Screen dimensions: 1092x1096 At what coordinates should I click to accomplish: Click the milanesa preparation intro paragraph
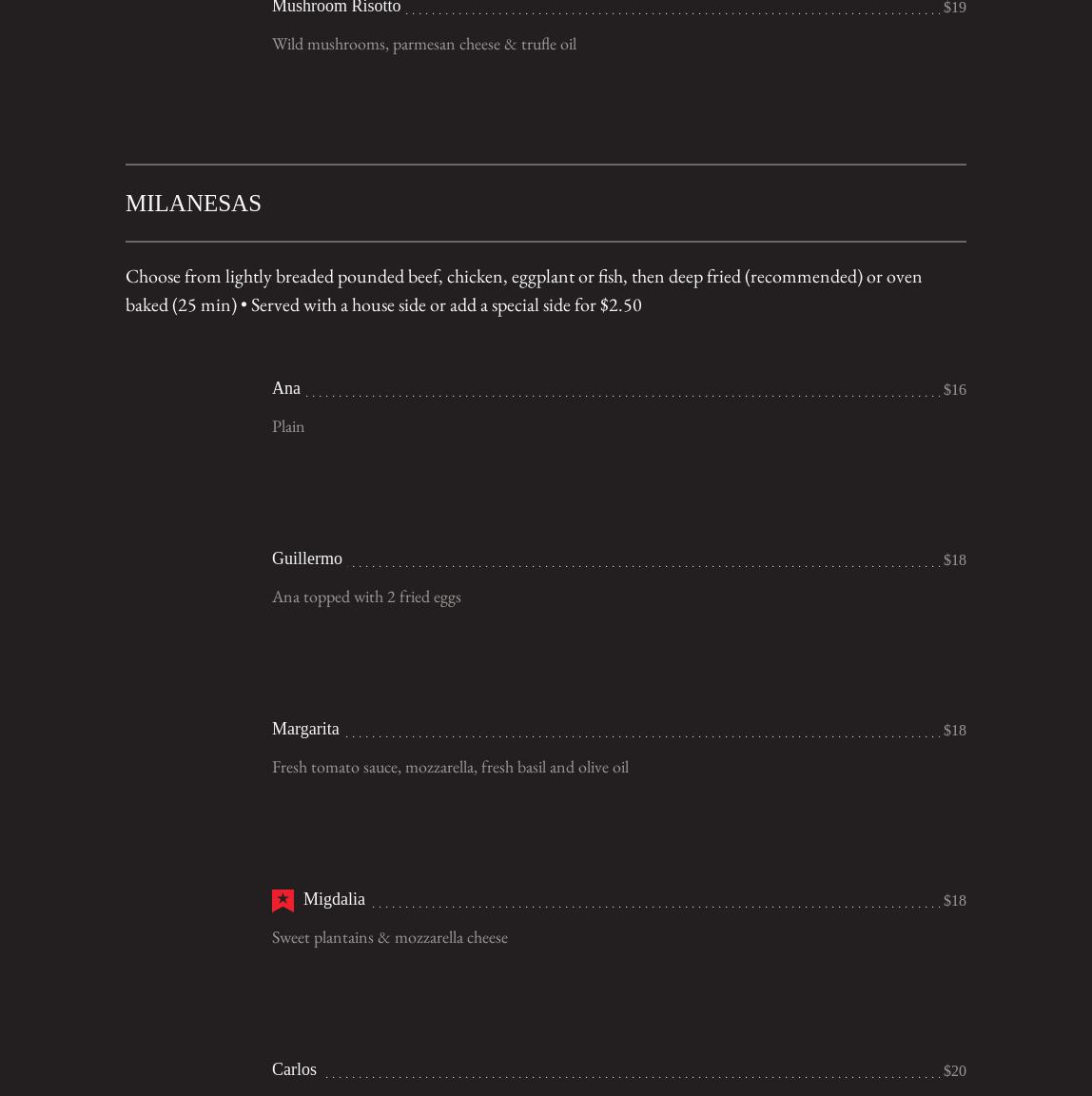[x=523, y=290]
